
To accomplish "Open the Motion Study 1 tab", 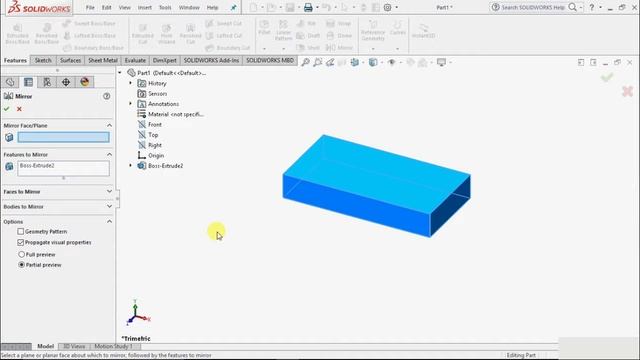I will [113, 347].
